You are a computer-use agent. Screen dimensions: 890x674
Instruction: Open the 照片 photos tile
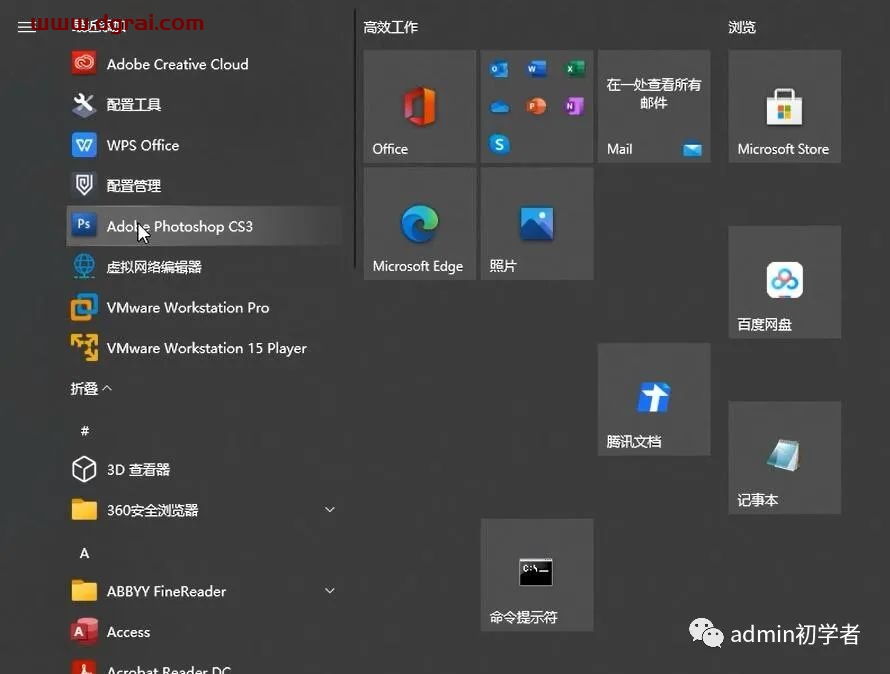coord(537,223)
